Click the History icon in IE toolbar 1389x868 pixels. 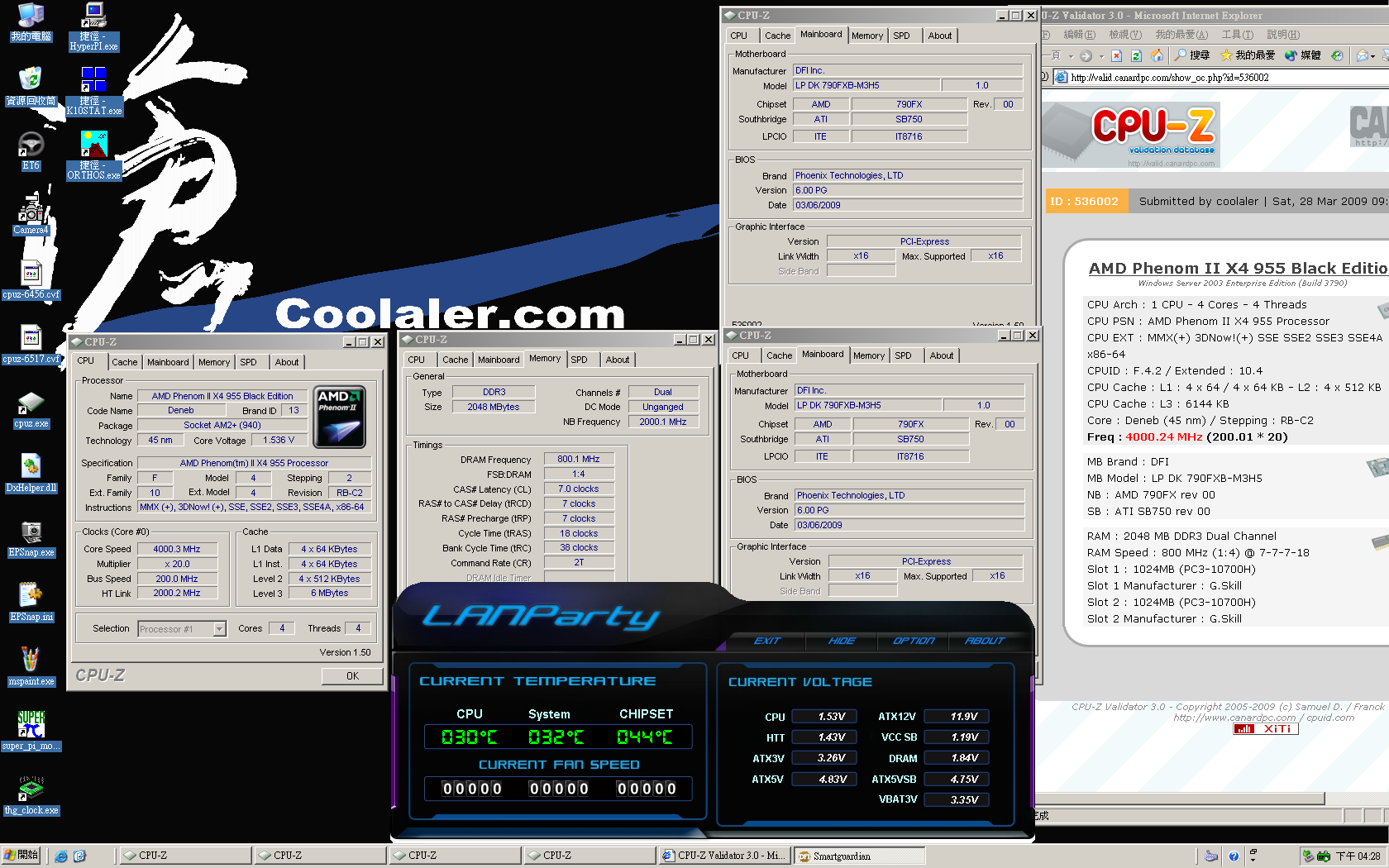(x=1337, y=55)
